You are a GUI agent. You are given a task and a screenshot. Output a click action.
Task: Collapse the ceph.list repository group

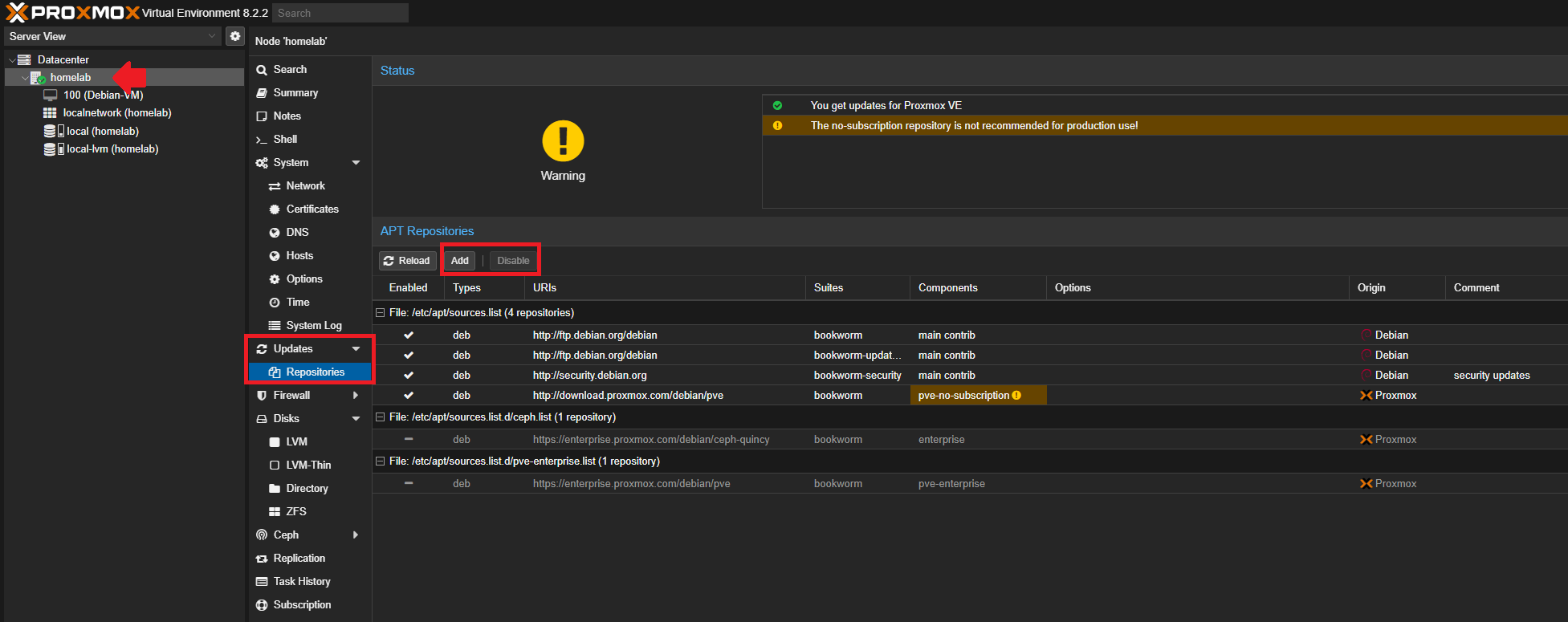pyautogui.click(x=381, y=417)
